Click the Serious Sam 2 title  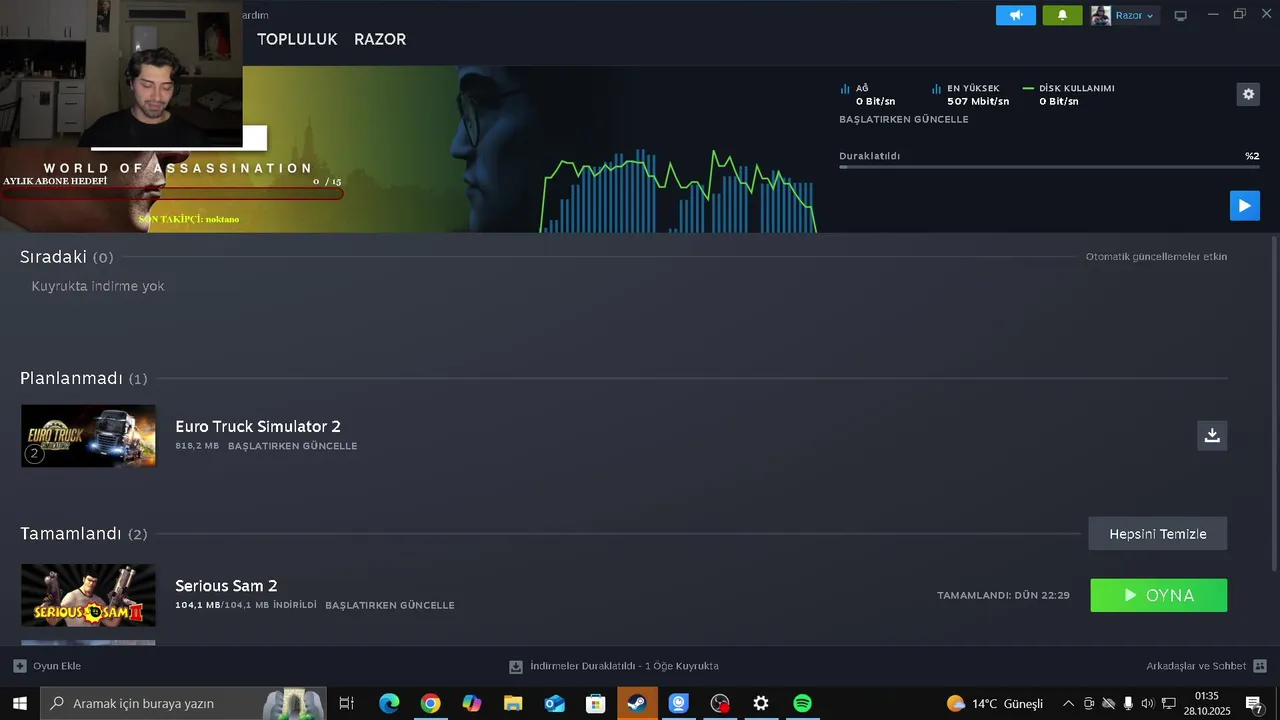click(x=226, y=586)
